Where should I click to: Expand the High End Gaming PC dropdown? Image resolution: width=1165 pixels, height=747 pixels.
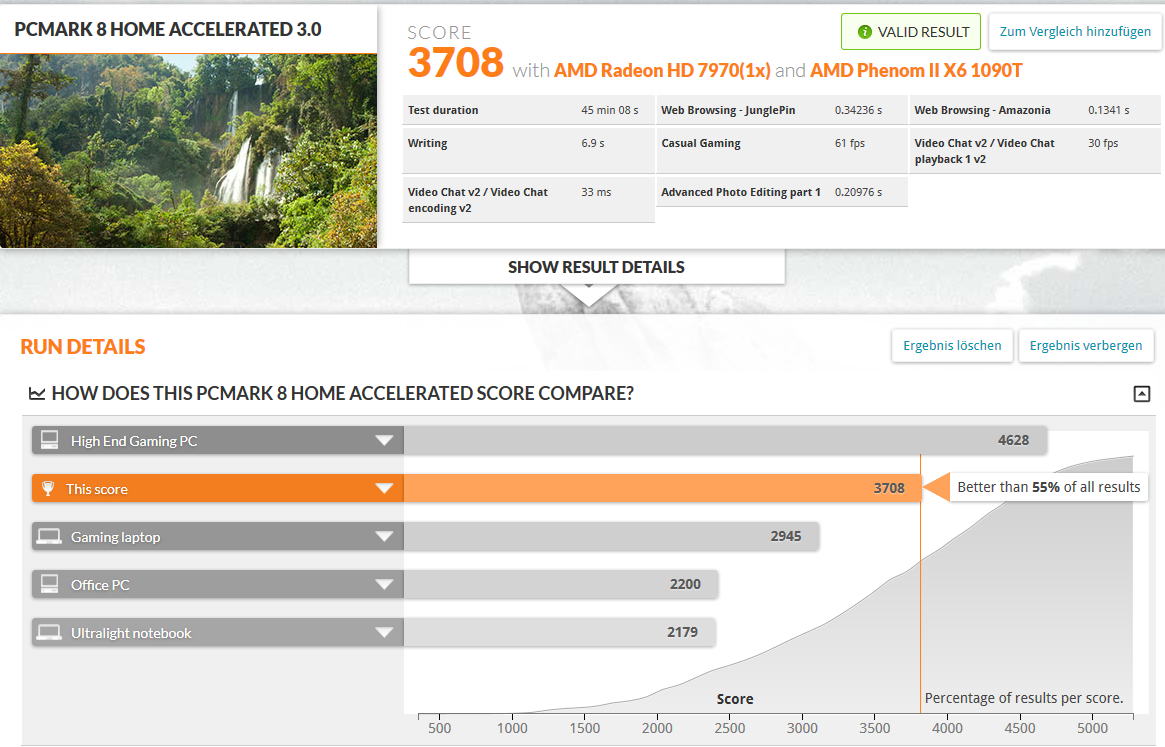click(x=384, y=440)
